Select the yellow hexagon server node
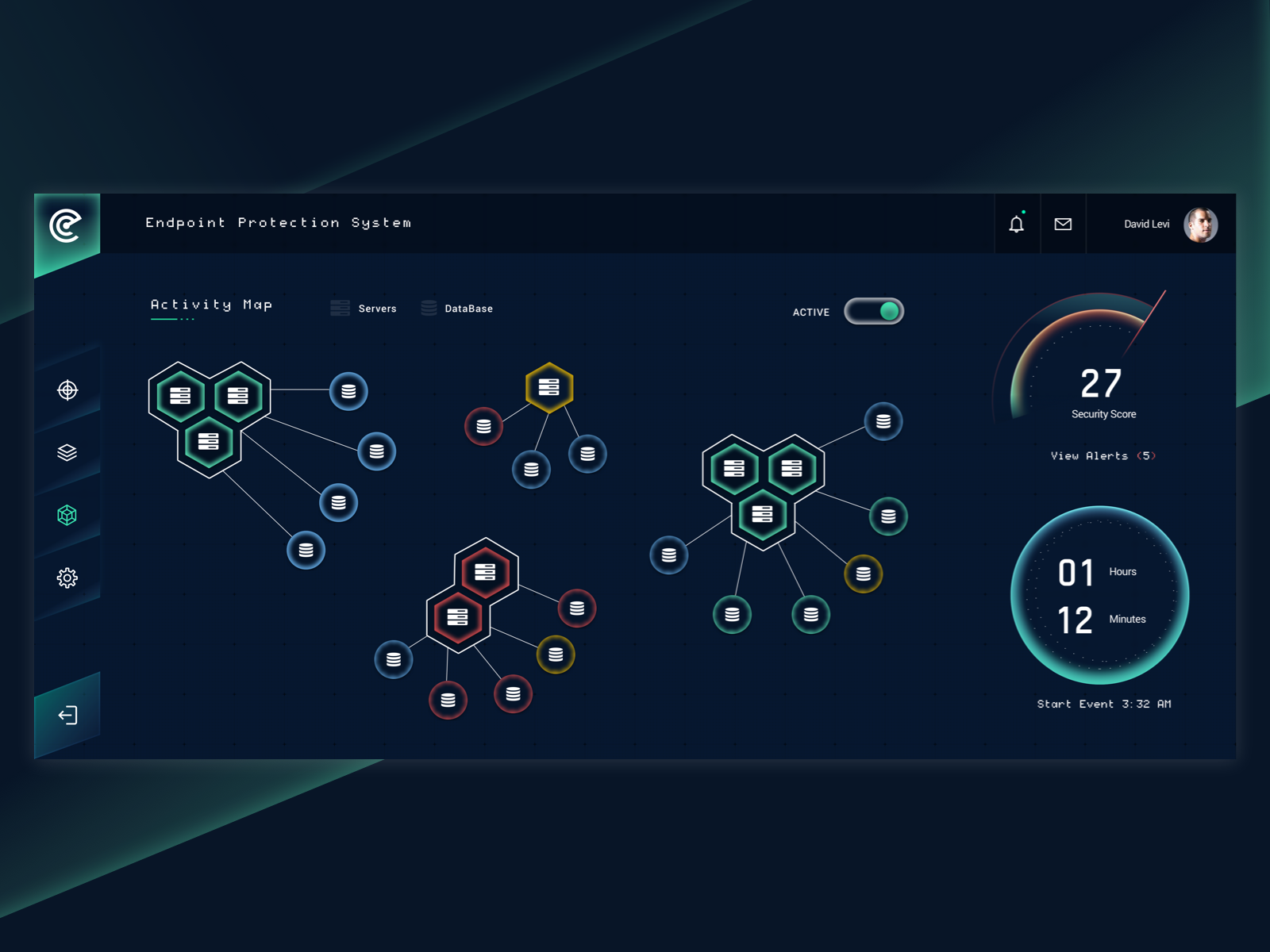Image resolution: width=1270 pixels, height=952 pixels. [x=548, y=387]
